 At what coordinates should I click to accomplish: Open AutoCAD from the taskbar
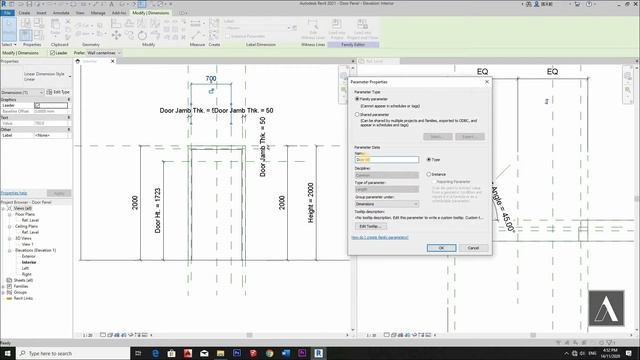coord(188,353)
